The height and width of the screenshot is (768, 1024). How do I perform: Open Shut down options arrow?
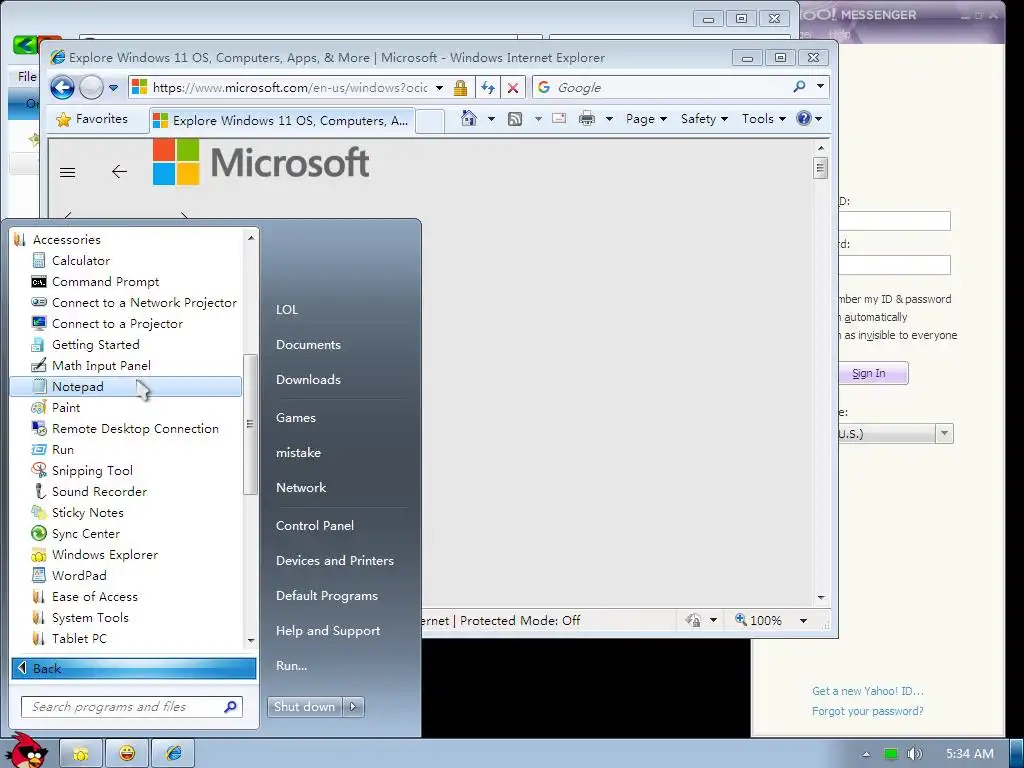[353, 707]
